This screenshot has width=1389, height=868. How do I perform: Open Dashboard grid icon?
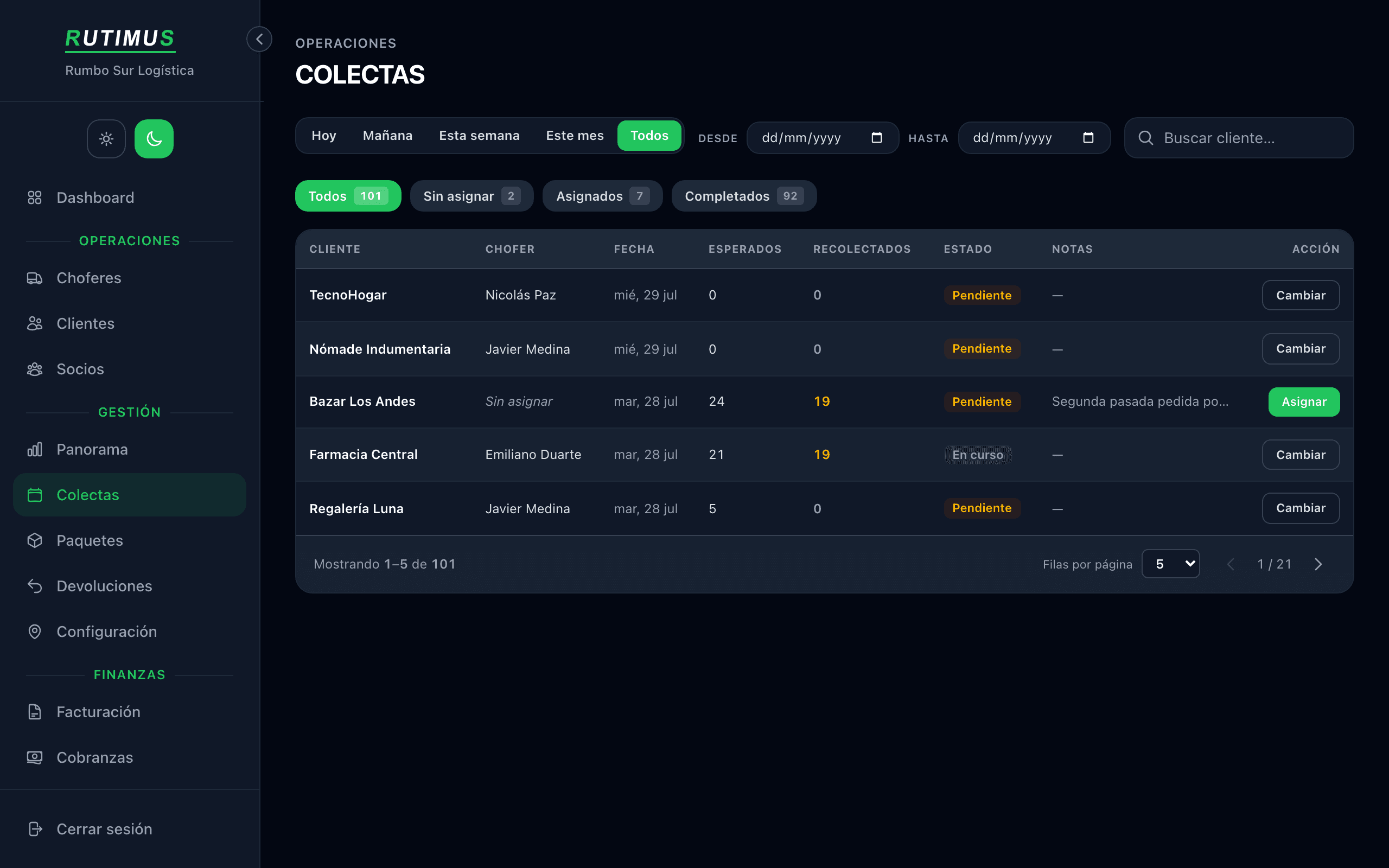(x=34, y=197)
